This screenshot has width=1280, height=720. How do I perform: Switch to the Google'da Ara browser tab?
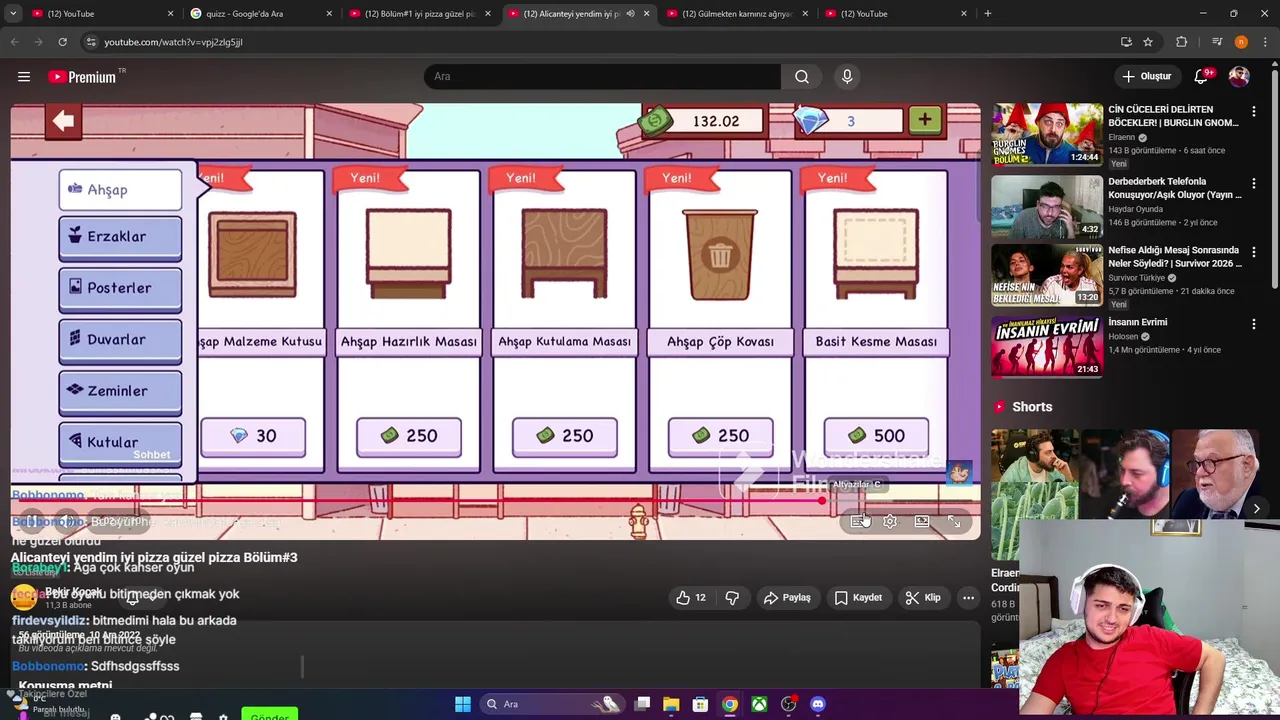pos(262,14)
